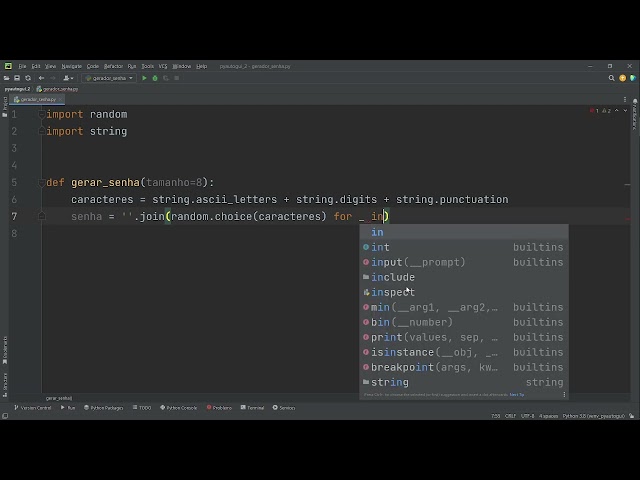Go to previous highlighted error arrow
Screen dimensions: 640x480
click(x=617, y=111)
